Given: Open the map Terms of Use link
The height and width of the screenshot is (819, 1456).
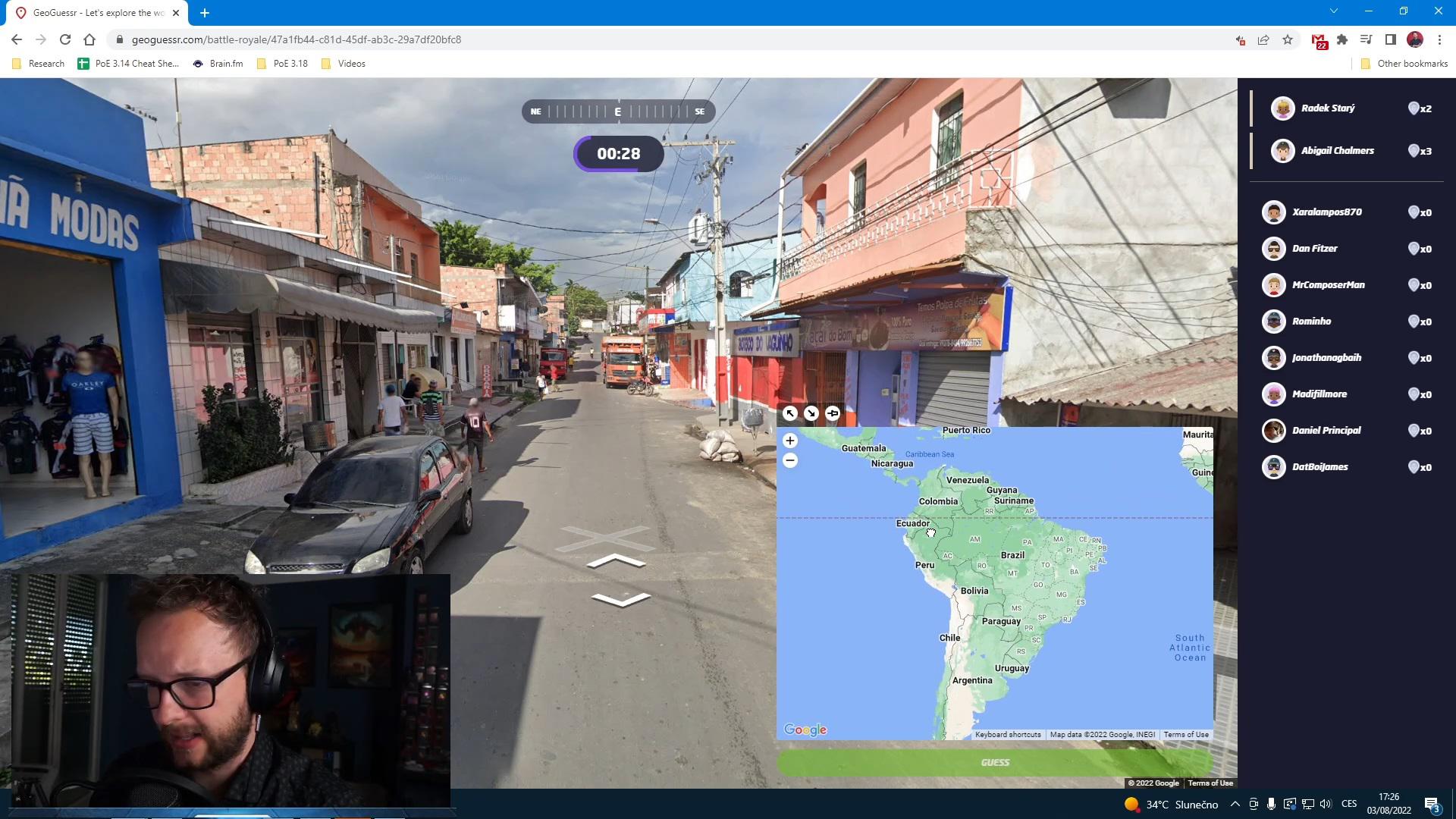Looking at the screenshot, I should [x=1185, y=734].
